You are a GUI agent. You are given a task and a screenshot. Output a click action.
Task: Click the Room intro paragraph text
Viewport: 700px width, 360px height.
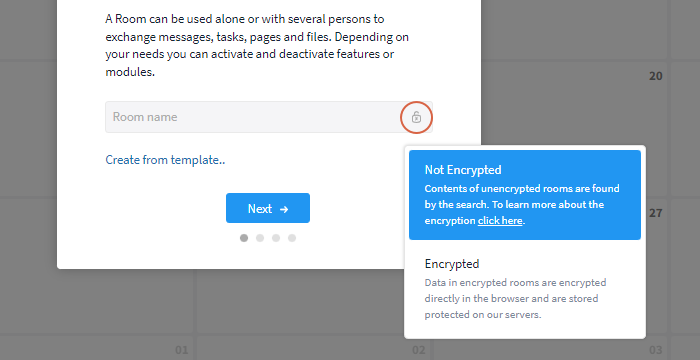257,45
